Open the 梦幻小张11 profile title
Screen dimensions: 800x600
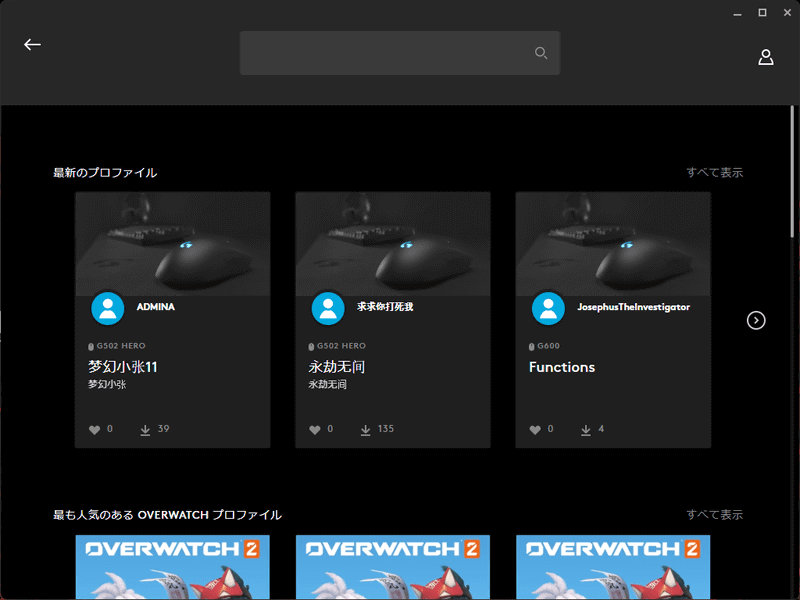pos(123,367)
